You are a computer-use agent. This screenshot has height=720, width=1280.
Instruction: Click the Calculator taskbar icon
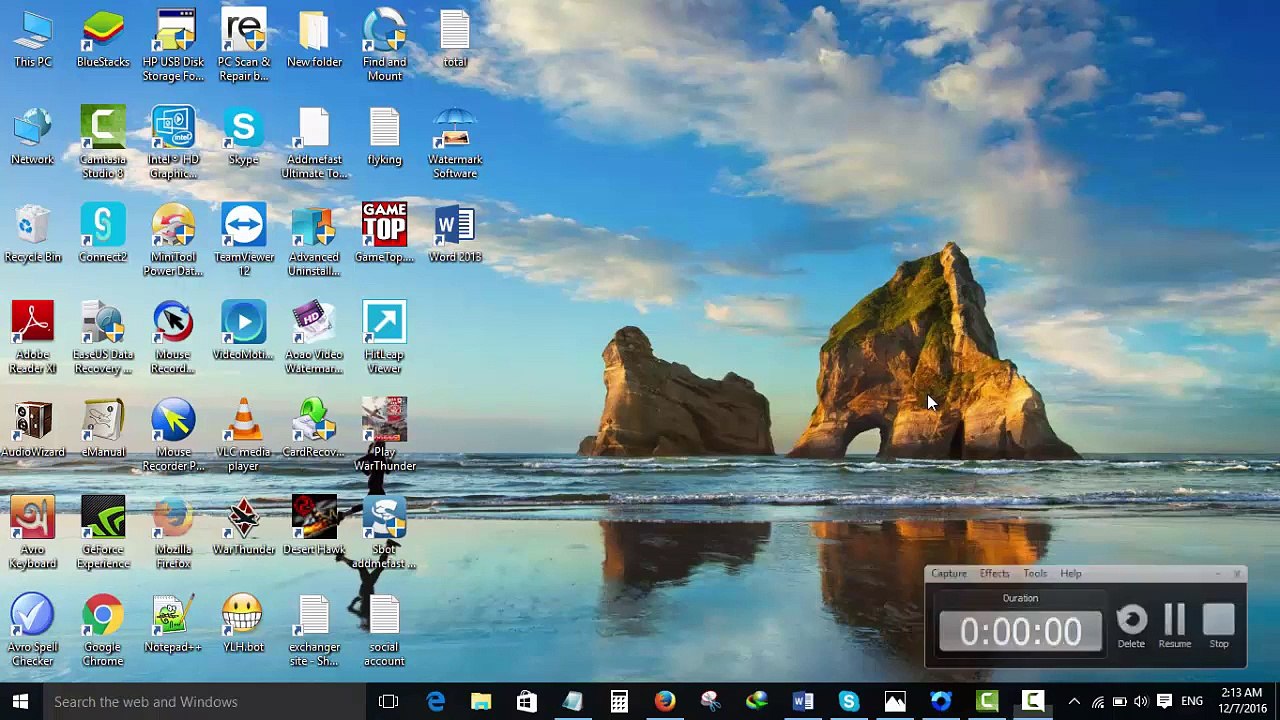tap(619, 702)
